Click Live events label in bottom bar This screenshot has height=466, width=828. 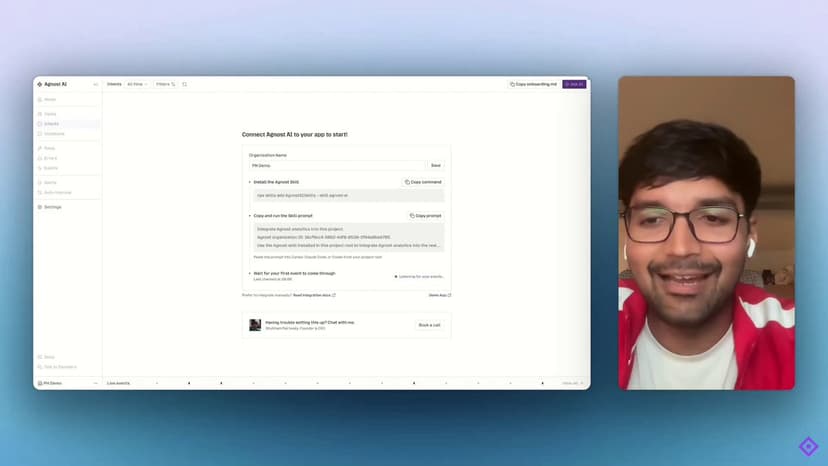pyautogui.click(x=118, y=383)
